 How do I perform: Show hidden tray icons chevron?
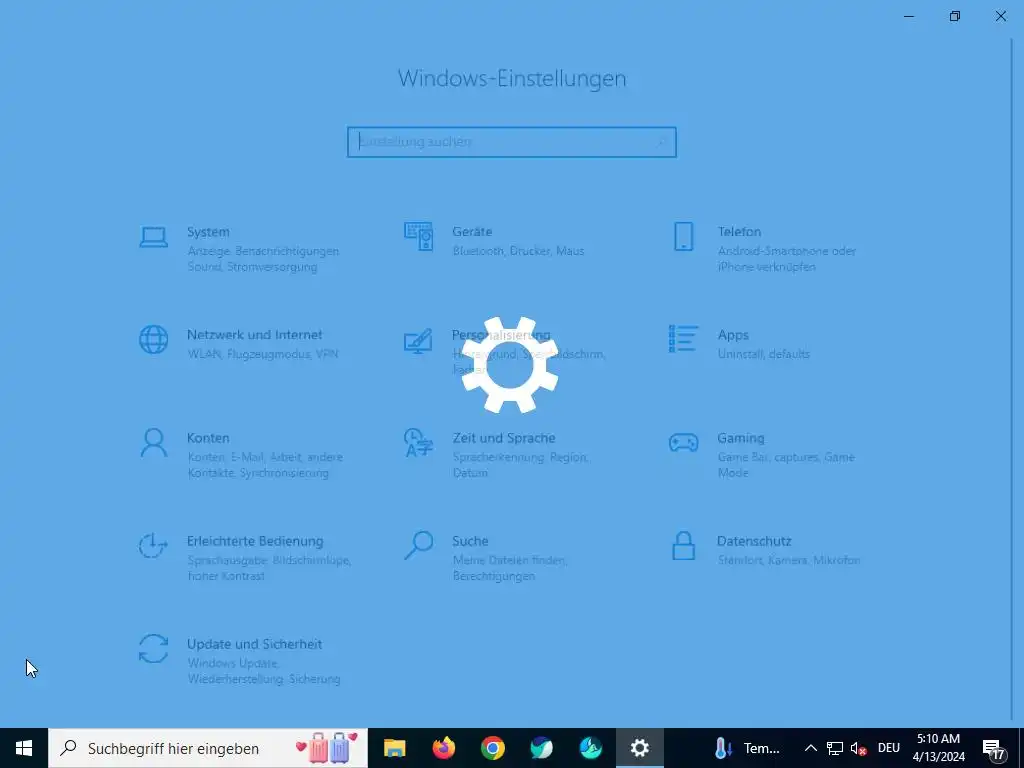coord(810,748)
